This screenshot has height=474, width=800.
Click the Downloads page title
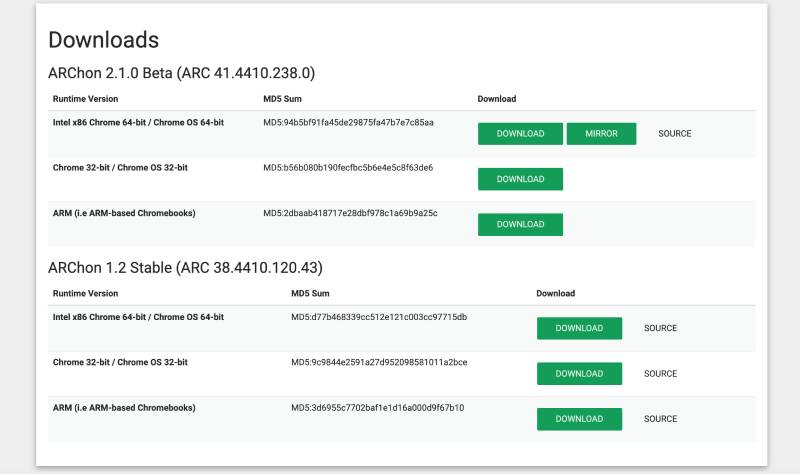pyautogui.click(x=104, y=40)
